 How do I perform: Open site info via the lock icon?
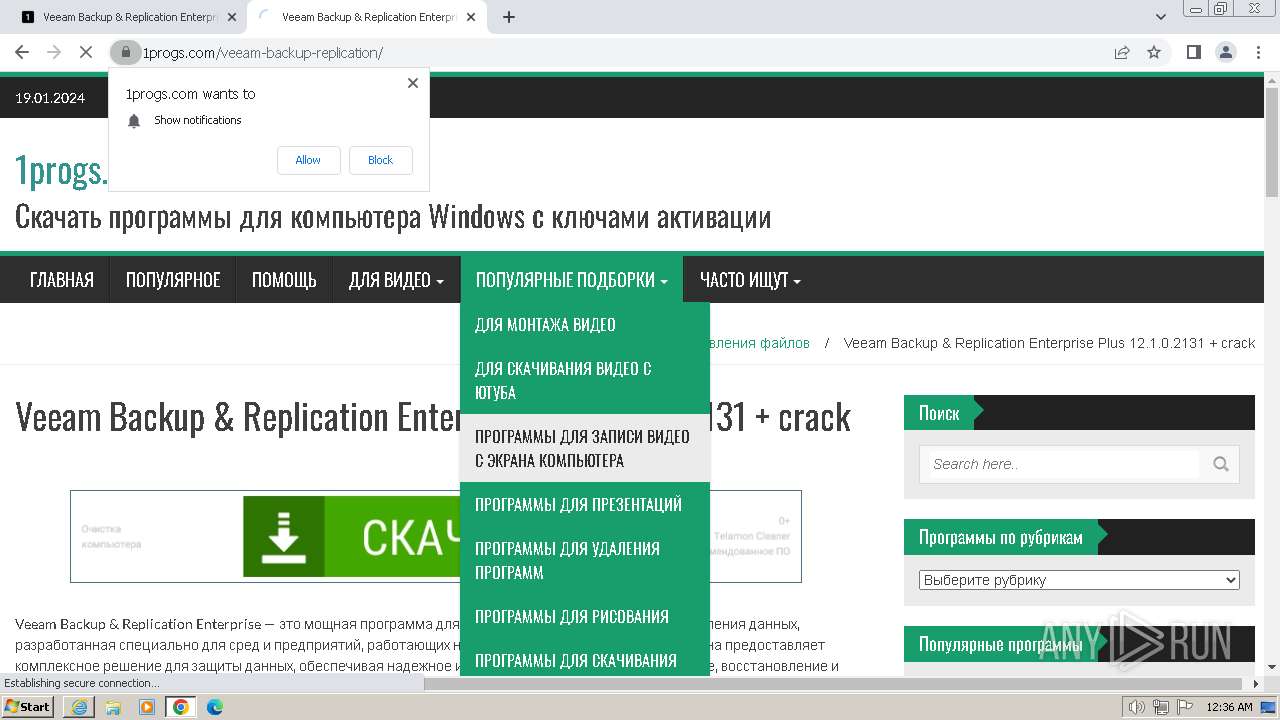click(x=125, y=52)
